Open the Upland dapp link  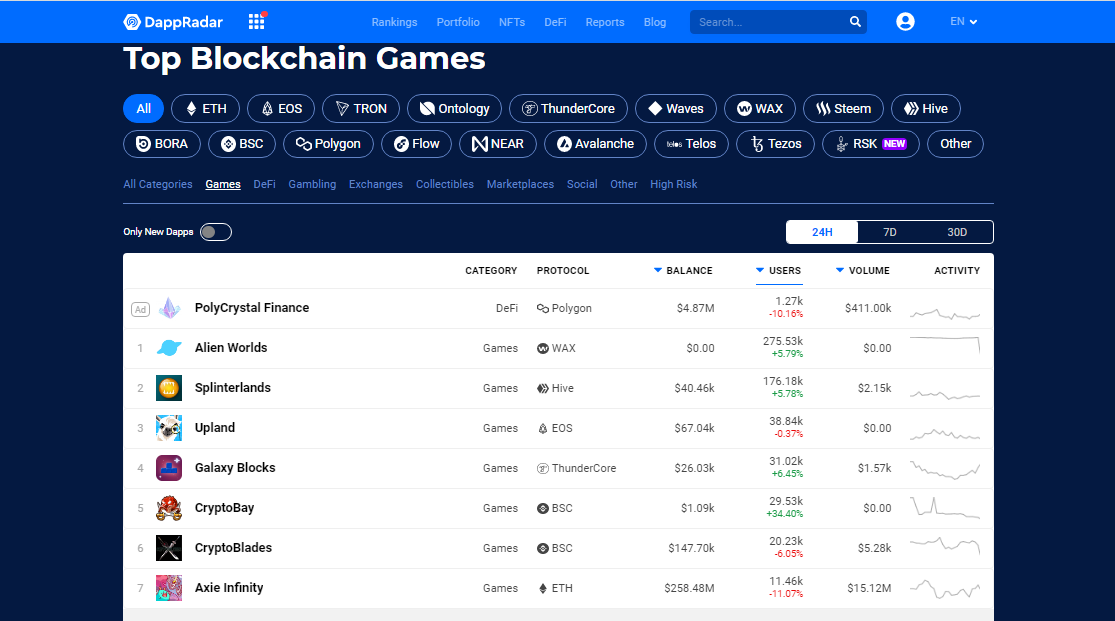215,428
